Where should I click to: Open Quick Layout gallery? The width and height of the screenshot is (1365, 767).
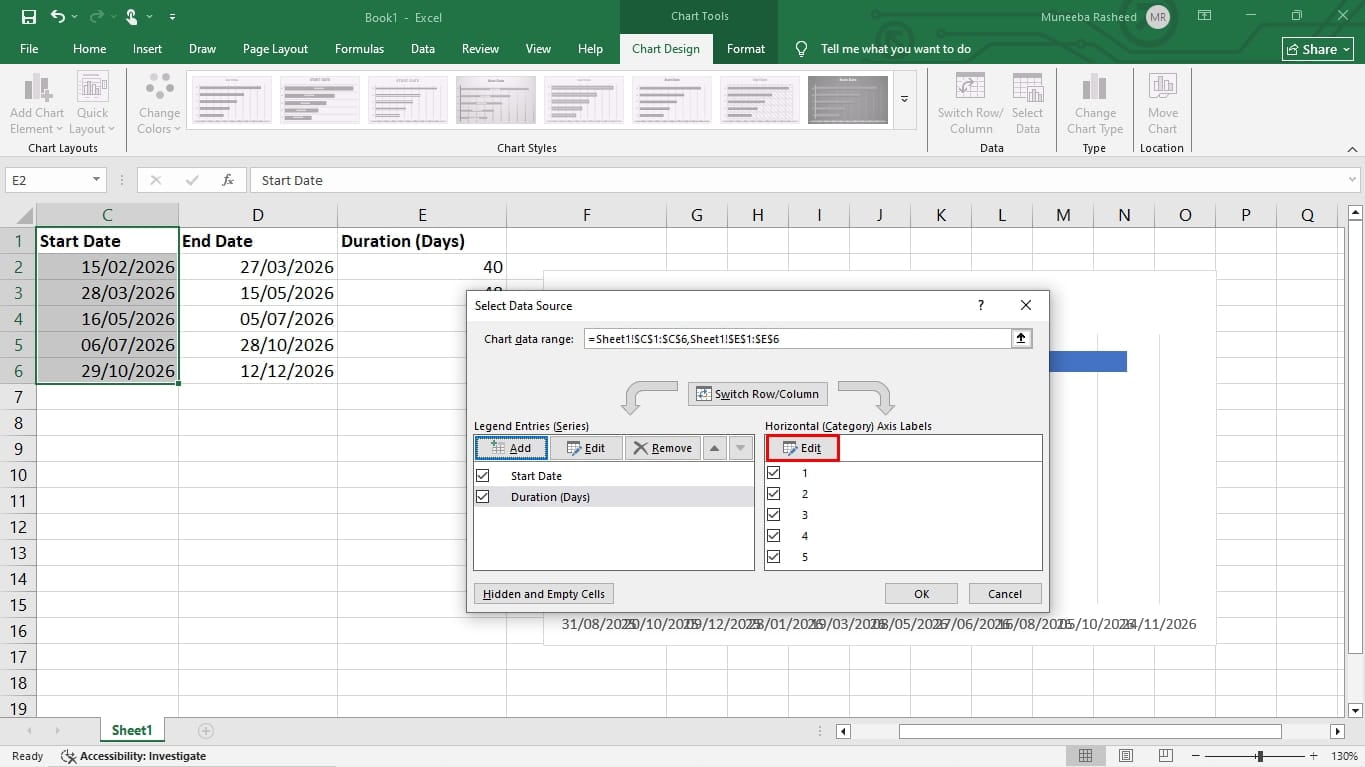click(x=92, y=103)
